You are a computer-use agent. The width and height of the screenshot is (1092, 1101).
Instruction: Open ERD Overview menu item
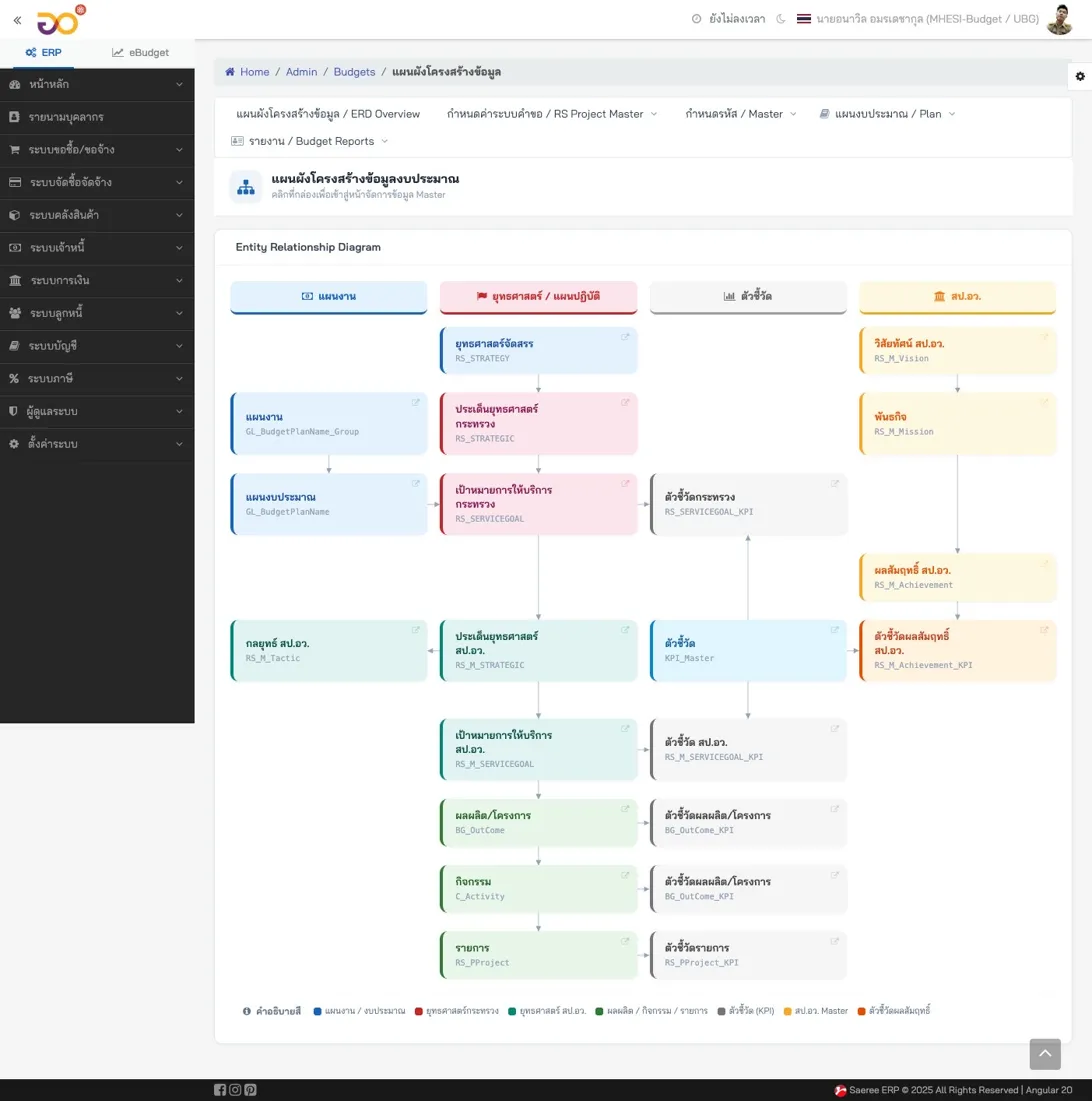[328, 114]
